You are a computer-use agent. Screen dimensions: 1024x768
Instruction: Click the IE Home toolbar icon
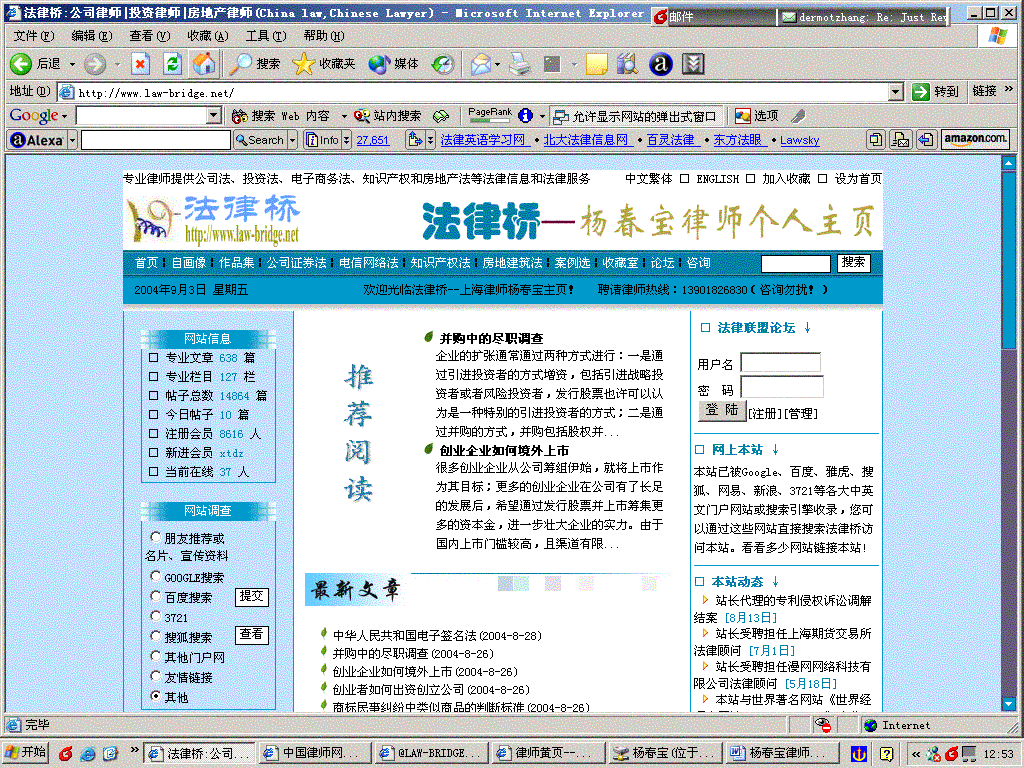(204, 64)
